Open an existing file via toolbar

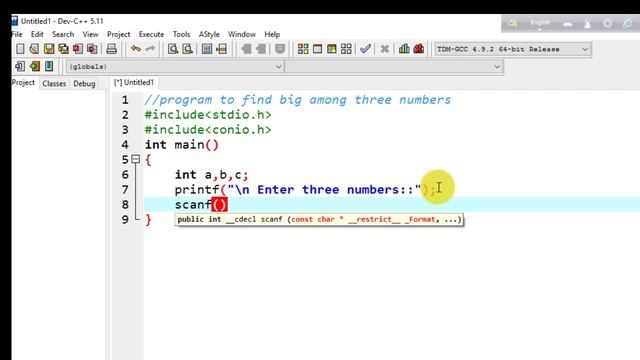(x=34, y=49)
